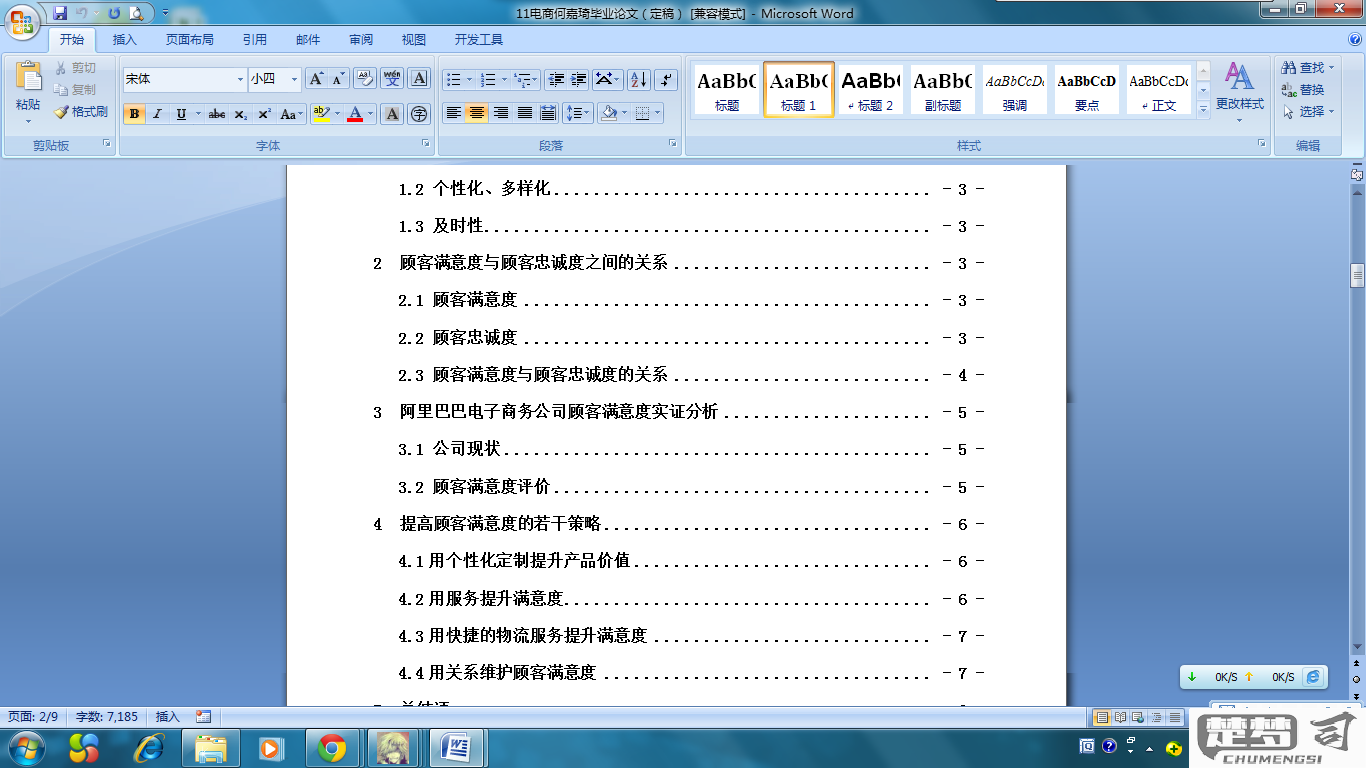Open the font name dropdown (宋体)
1366x768 pixels.
(240, 79)
